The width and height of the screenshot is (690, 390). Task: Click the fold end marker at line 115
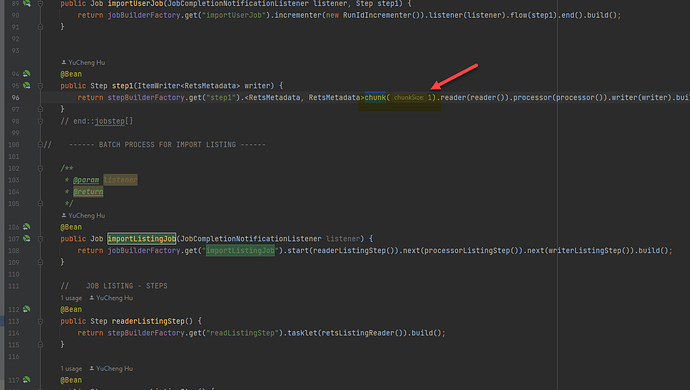(40, 345)
